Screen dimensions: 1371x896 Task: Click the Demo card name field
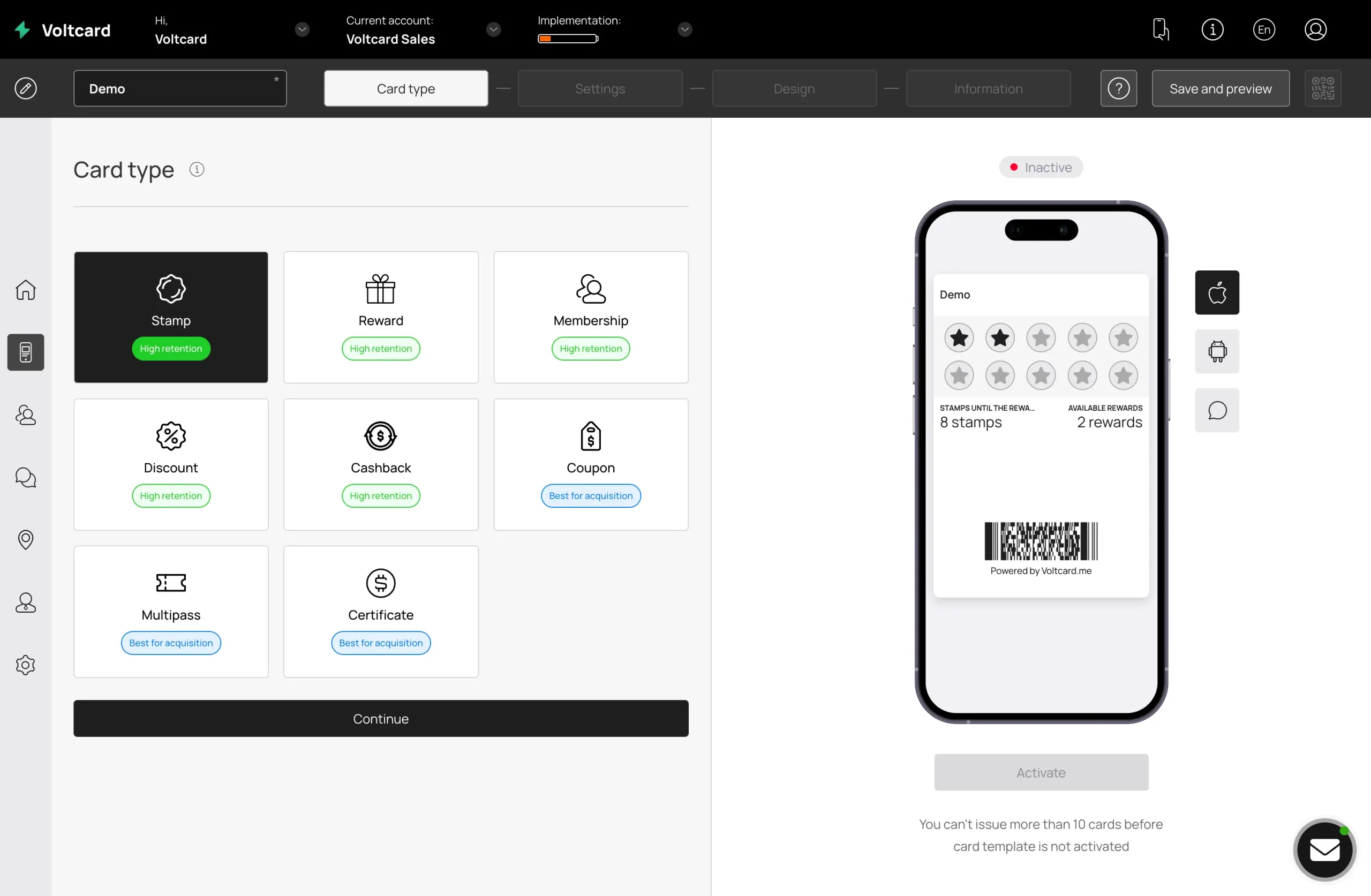click(180, 89)
